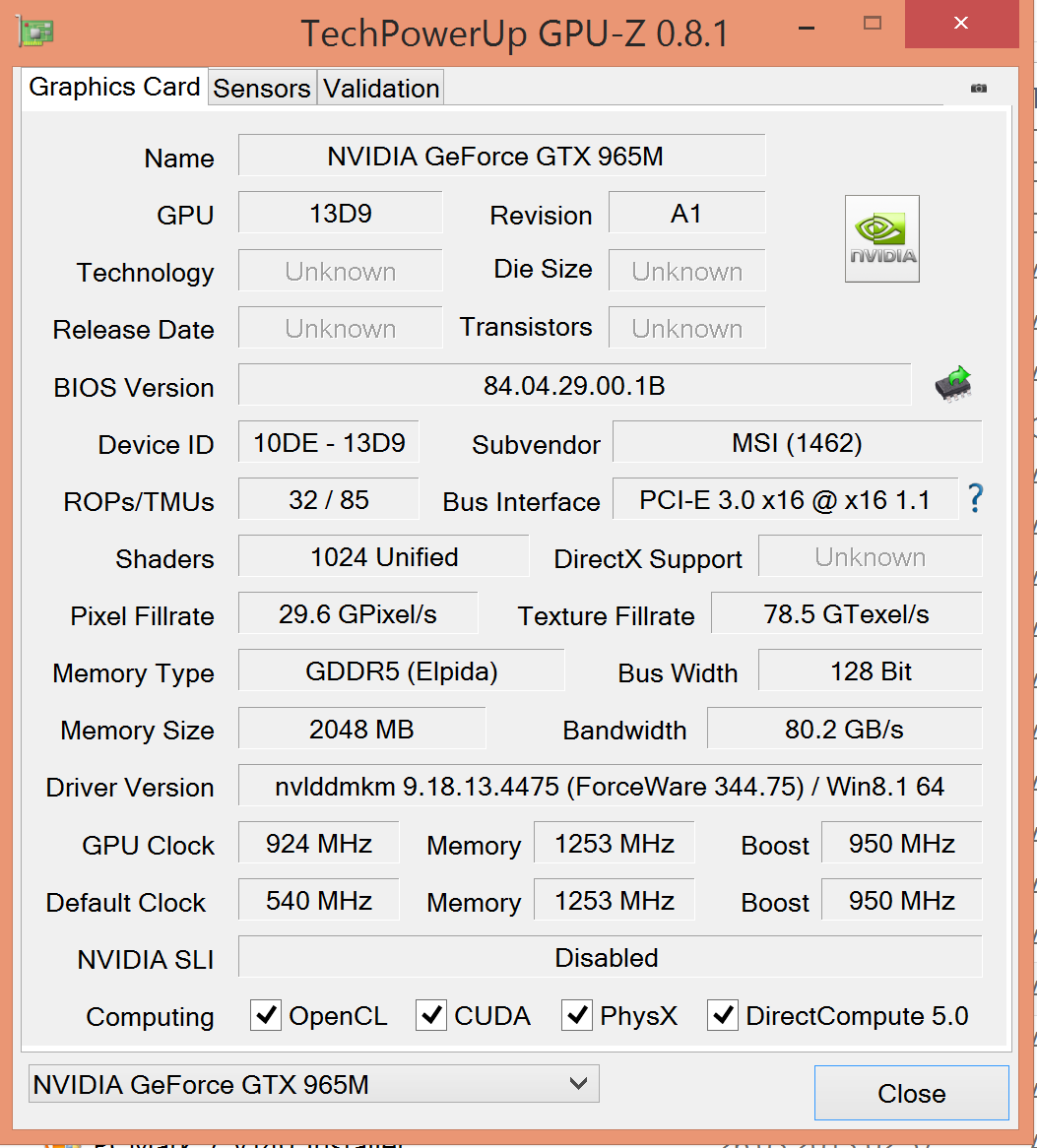Click the Subvendor MSI field

click(x=797, y=442)
